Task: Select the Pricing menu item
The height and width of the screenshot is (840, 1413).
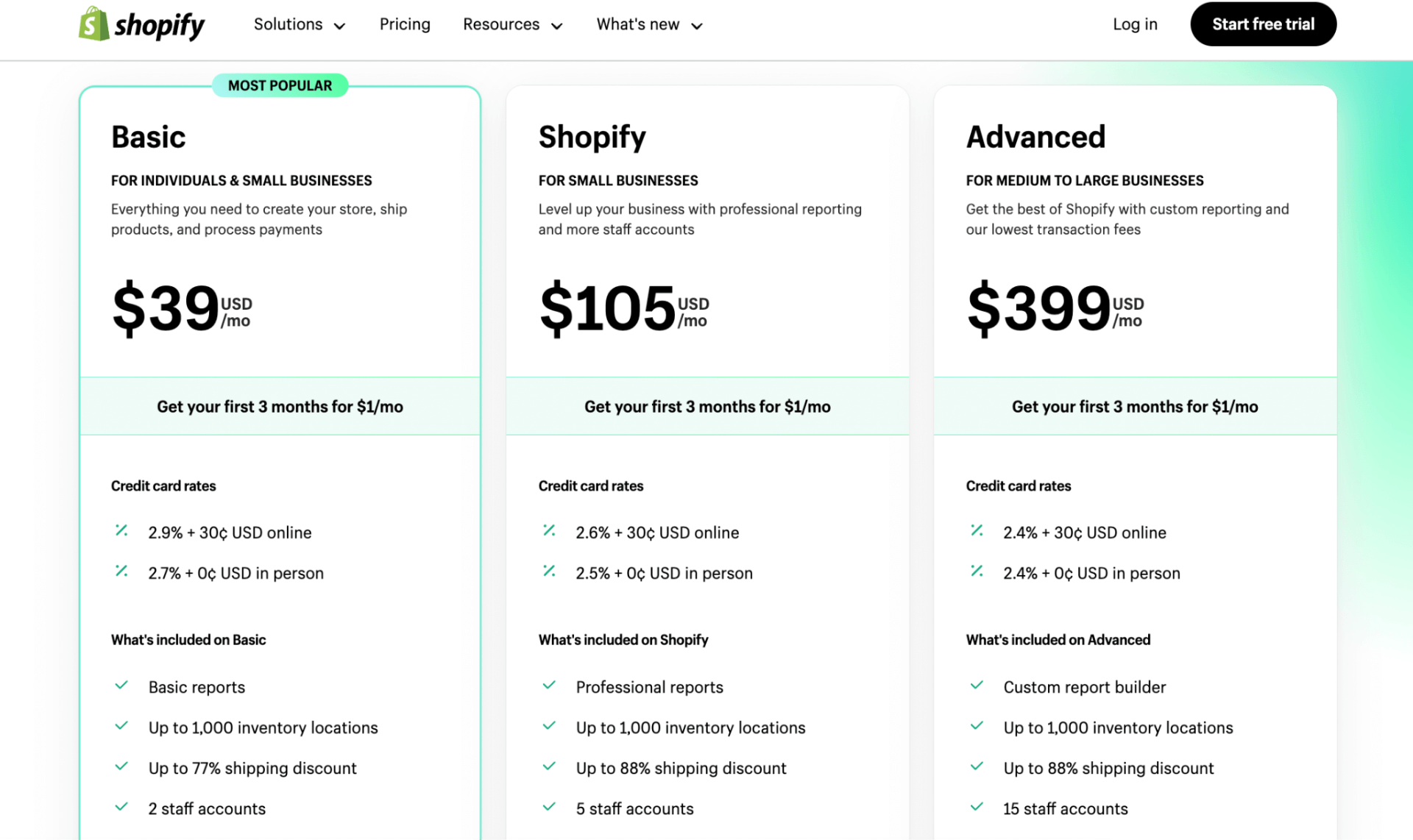Action: 404,24
